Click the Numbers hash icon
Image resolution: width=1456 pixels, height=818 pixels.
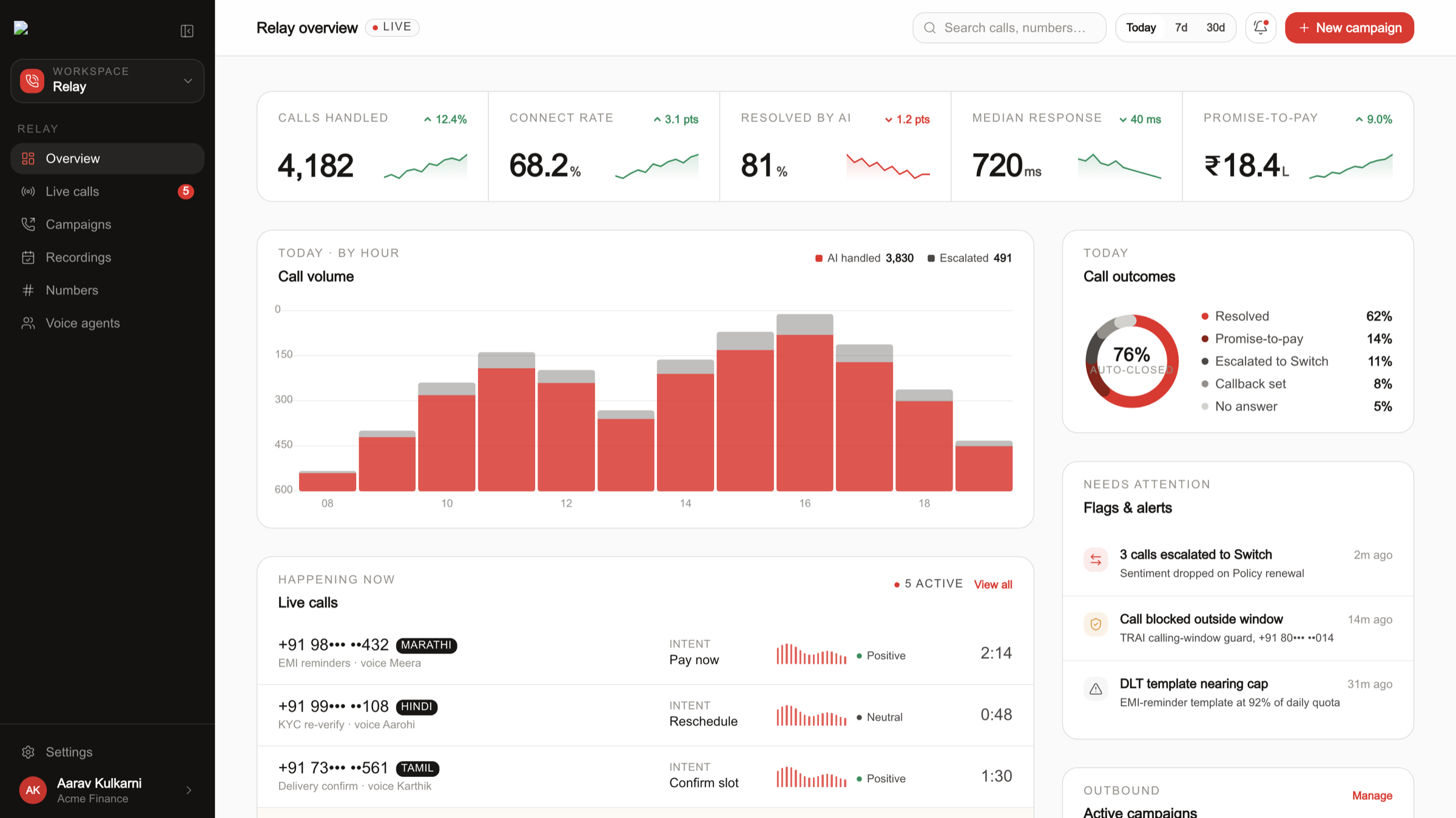click(28, 290)
